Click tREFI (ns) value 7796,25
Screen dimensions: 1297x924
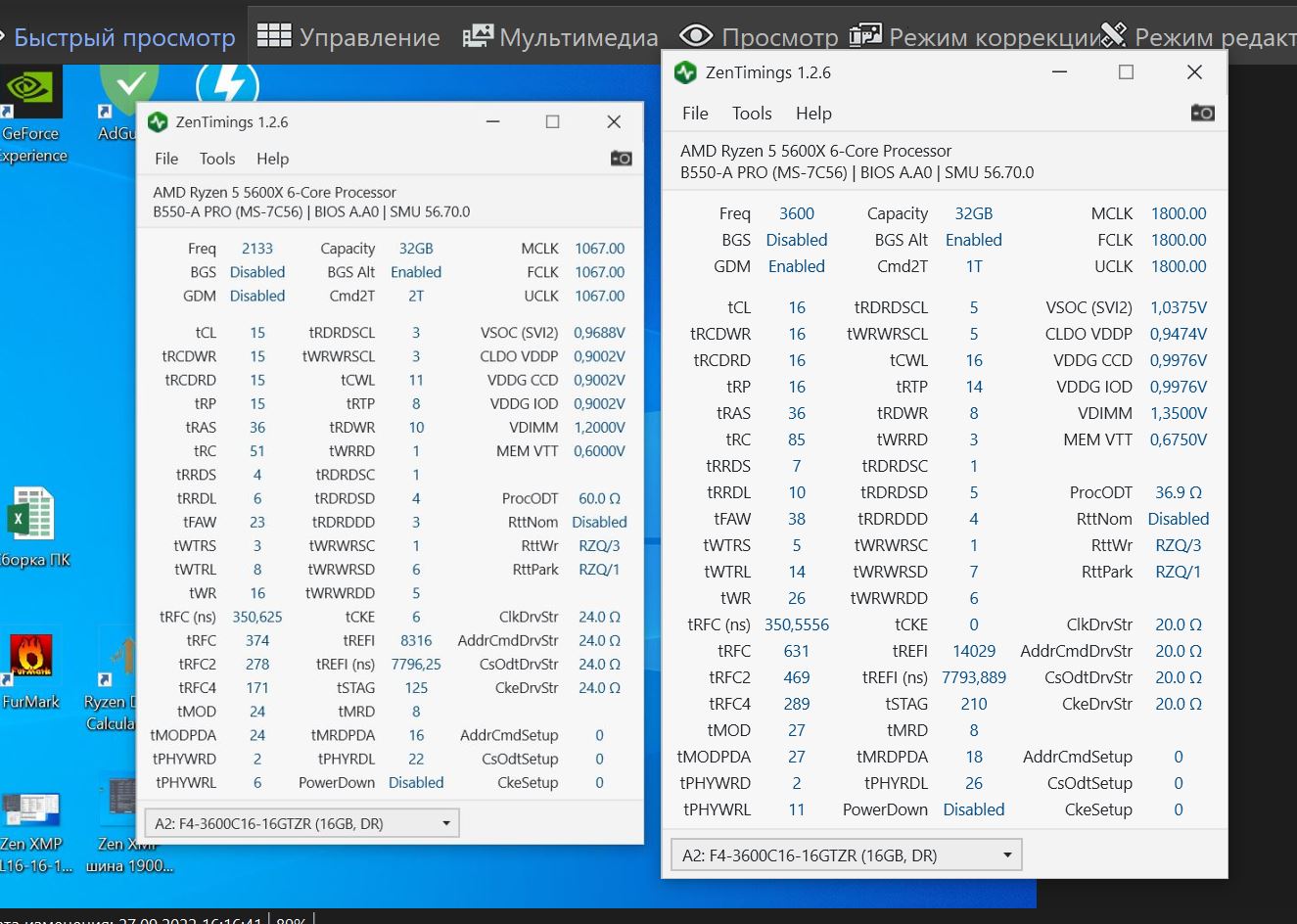(x=416, y=664)
